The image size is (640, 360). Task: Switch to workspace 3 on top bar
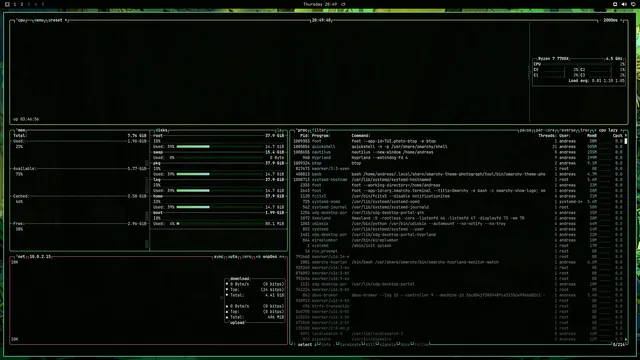29,4
